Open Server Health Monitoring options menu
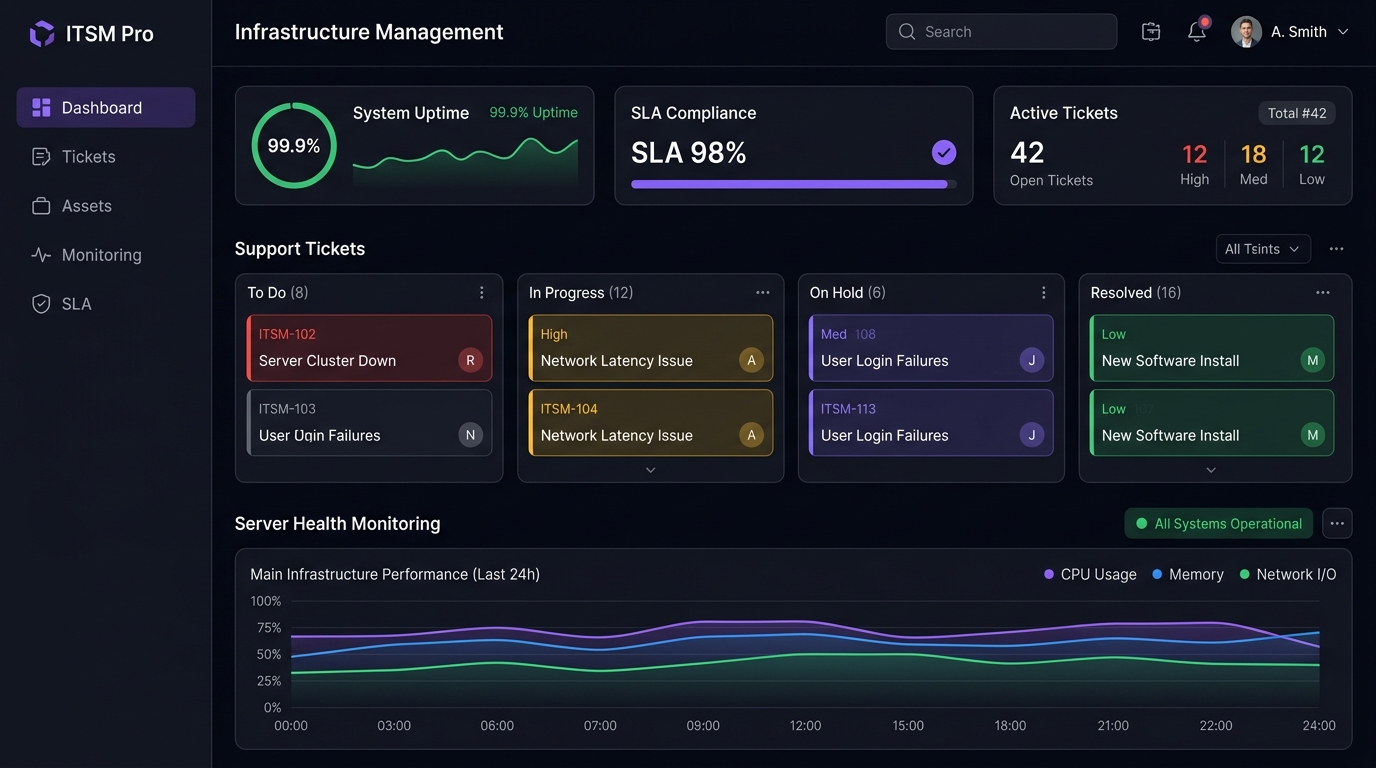Image resolution: width=1376 pixels, height=768 pixels. click(1337, 523)
